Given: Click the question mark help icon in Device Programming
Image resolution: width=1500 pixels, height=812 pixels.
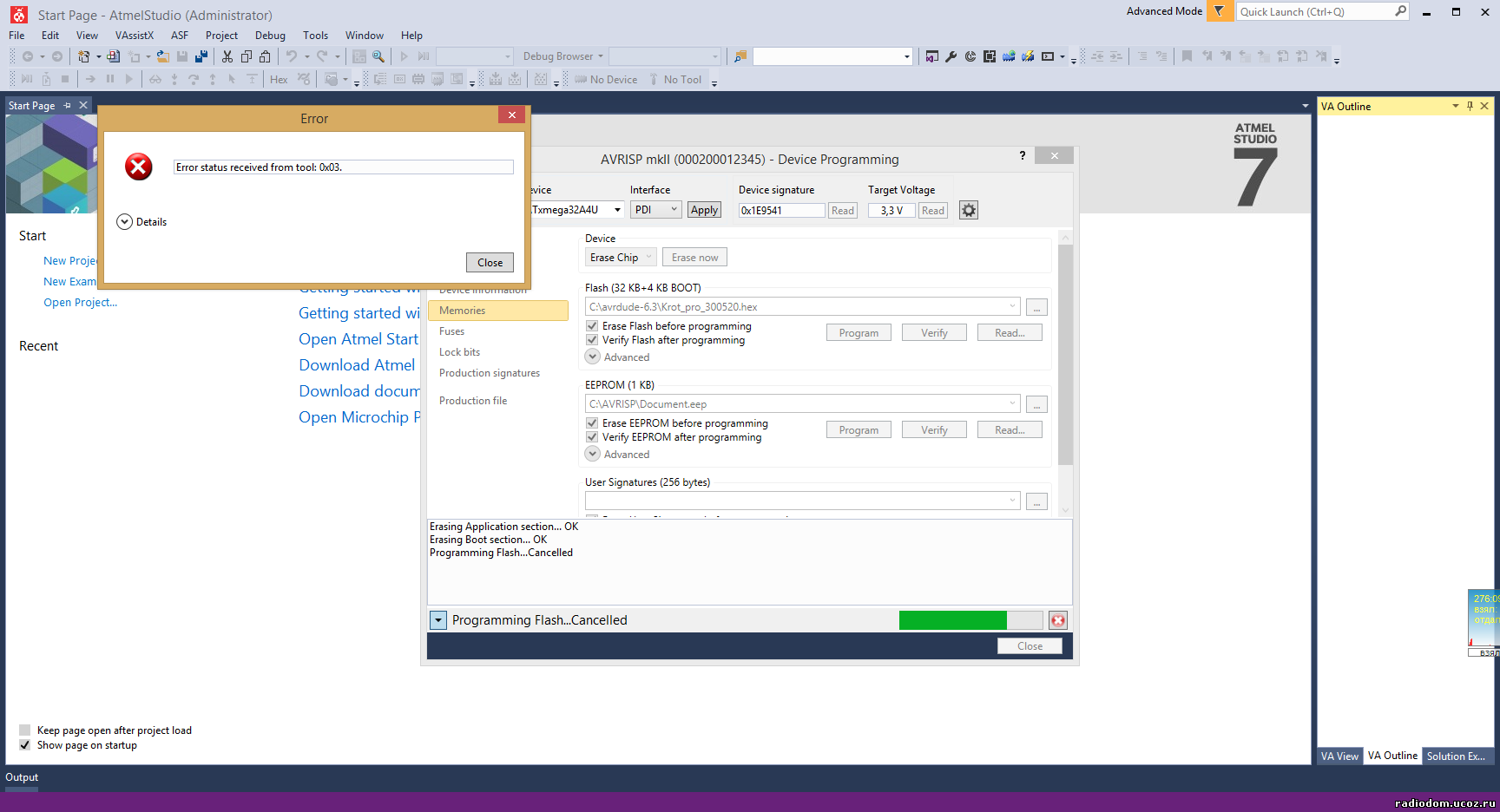Looking at the screenshot, I should 1023,155.
